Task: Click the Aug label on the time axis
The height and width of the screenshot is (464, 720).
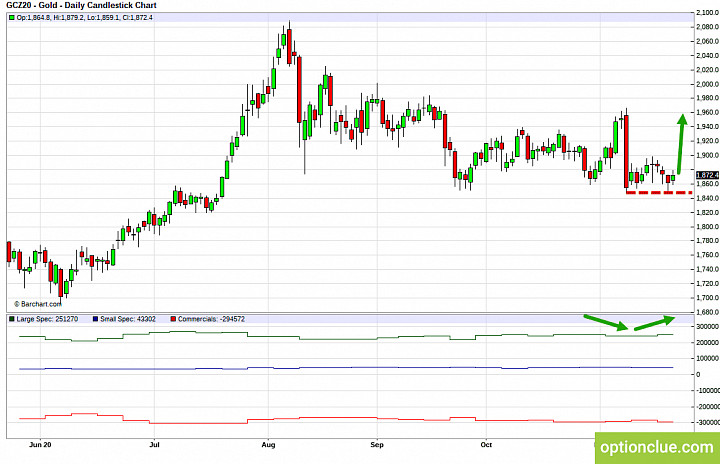Action: point(268,445)
